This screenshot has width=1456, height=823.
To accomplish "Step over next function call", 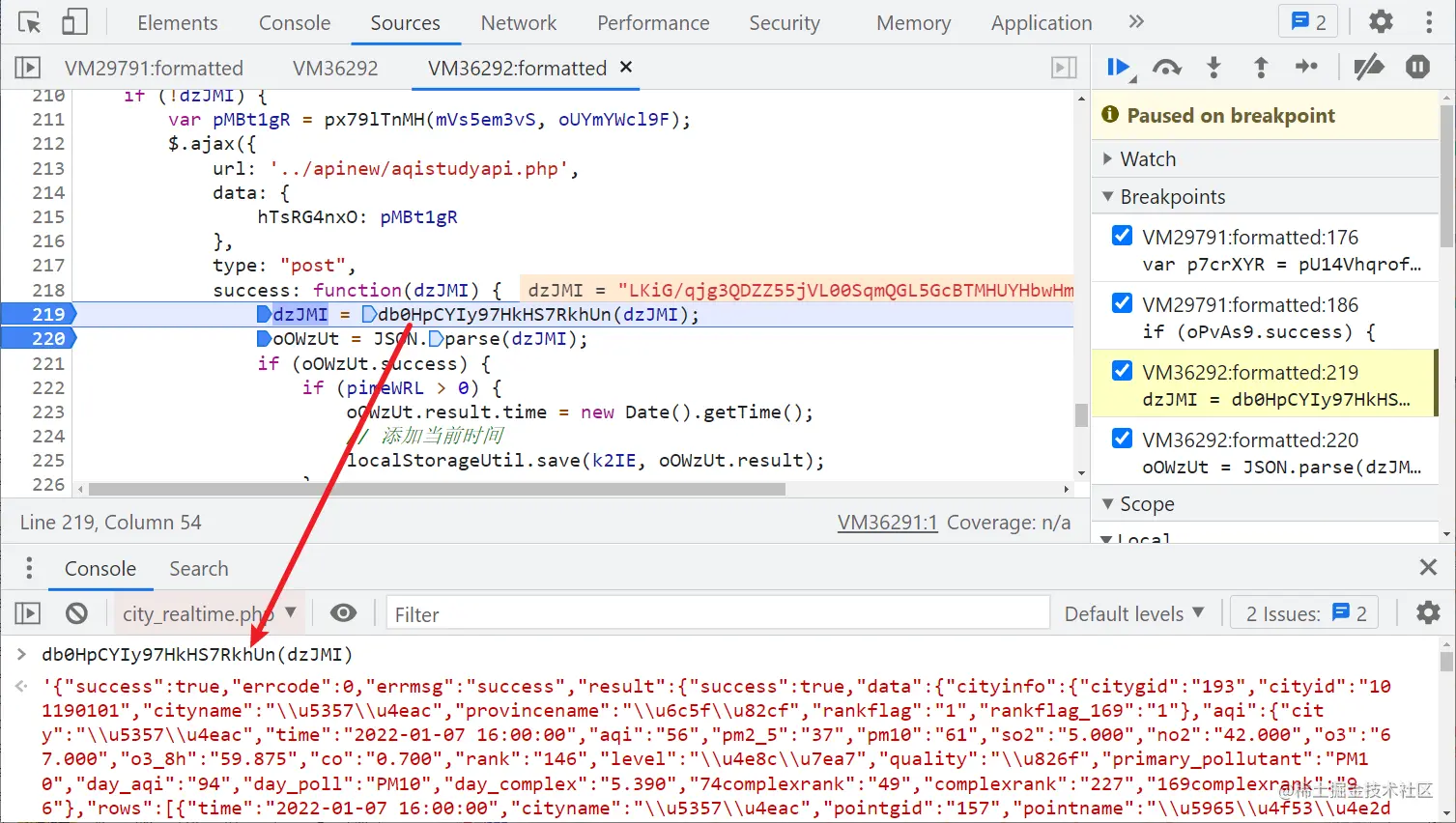I will tap(1167, 68).
